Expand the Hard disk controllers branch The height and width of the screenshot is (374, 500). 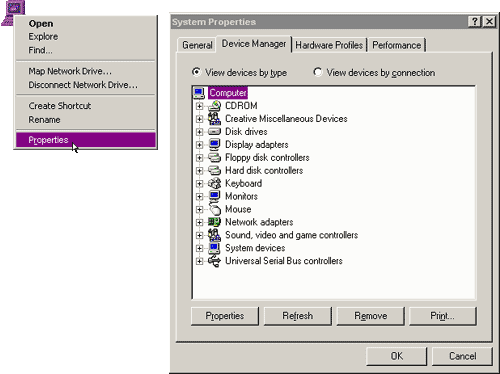199,171
